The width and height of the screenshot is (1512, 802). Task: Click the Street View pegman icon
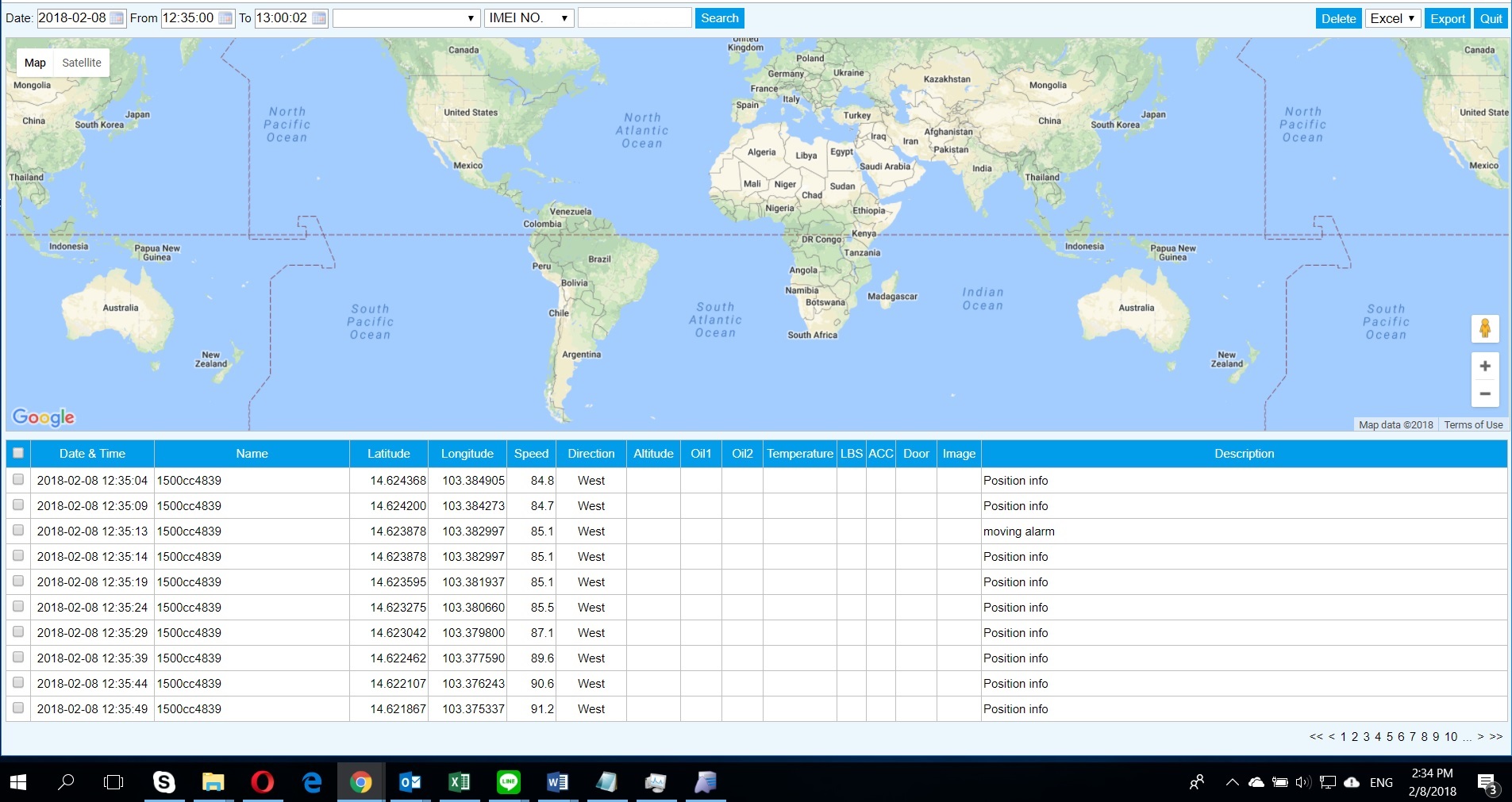[1485, 328]
